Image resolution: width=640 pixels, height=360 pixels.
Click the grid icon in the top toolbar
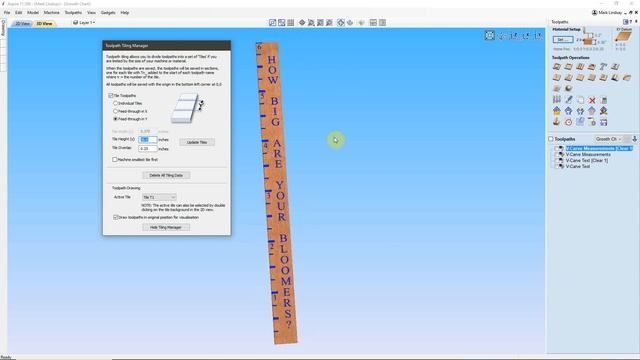pyautogui.click(x=291, y=23)
